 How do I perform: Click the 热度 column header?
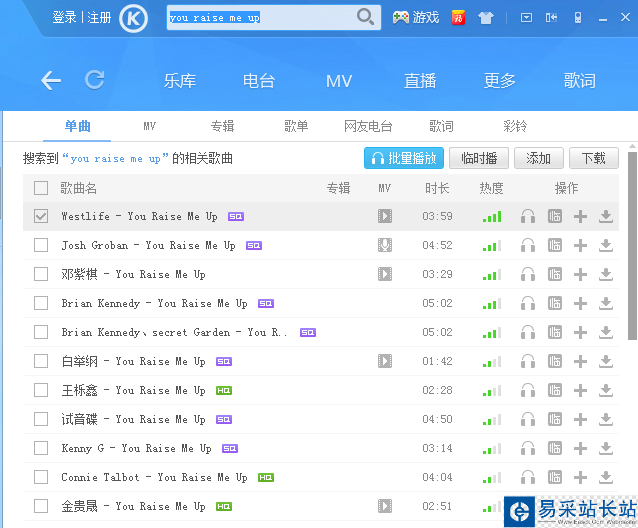pos(491,188)
